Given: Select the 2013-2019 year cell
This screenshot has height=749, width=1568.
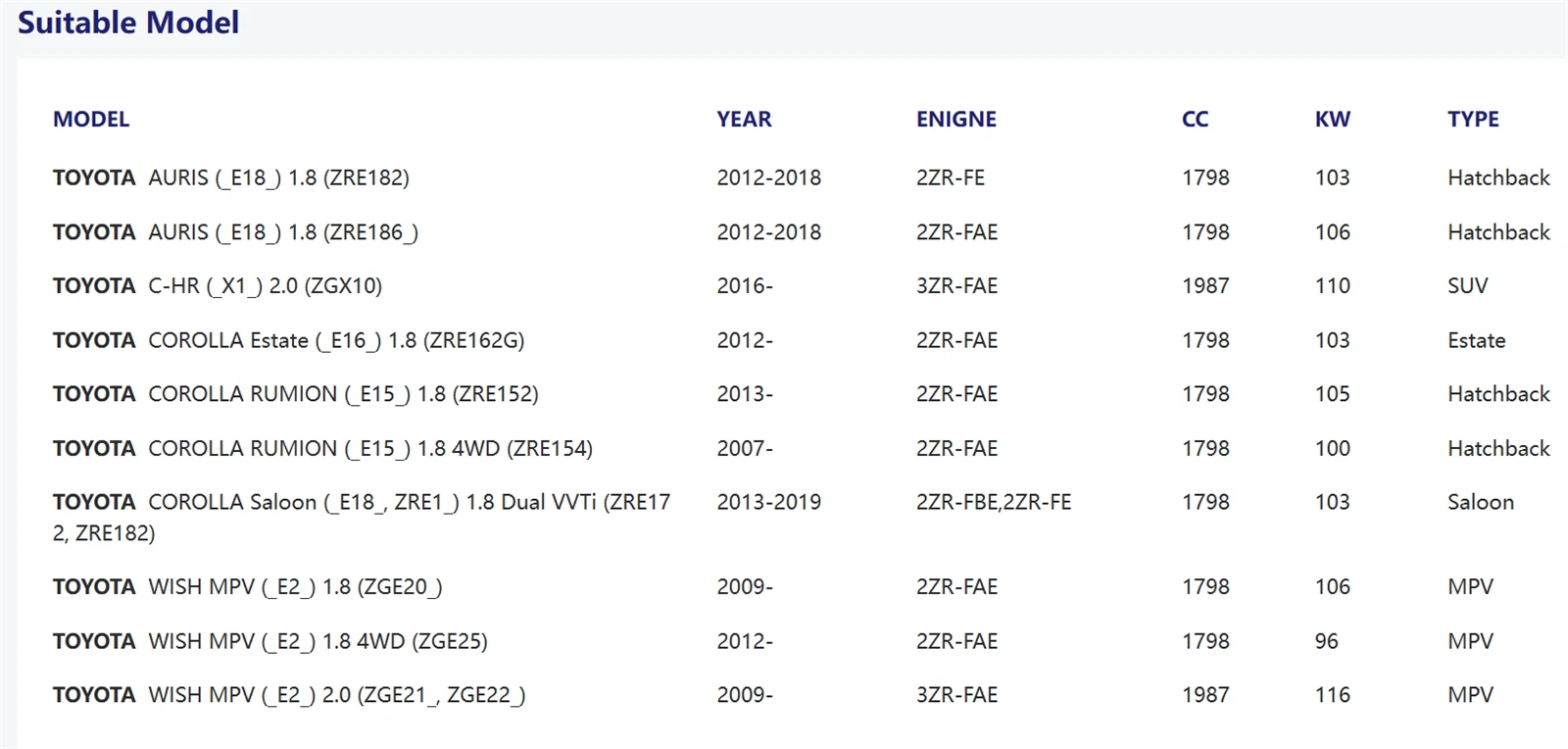Looking at the screenshot, I should [768, 502].
